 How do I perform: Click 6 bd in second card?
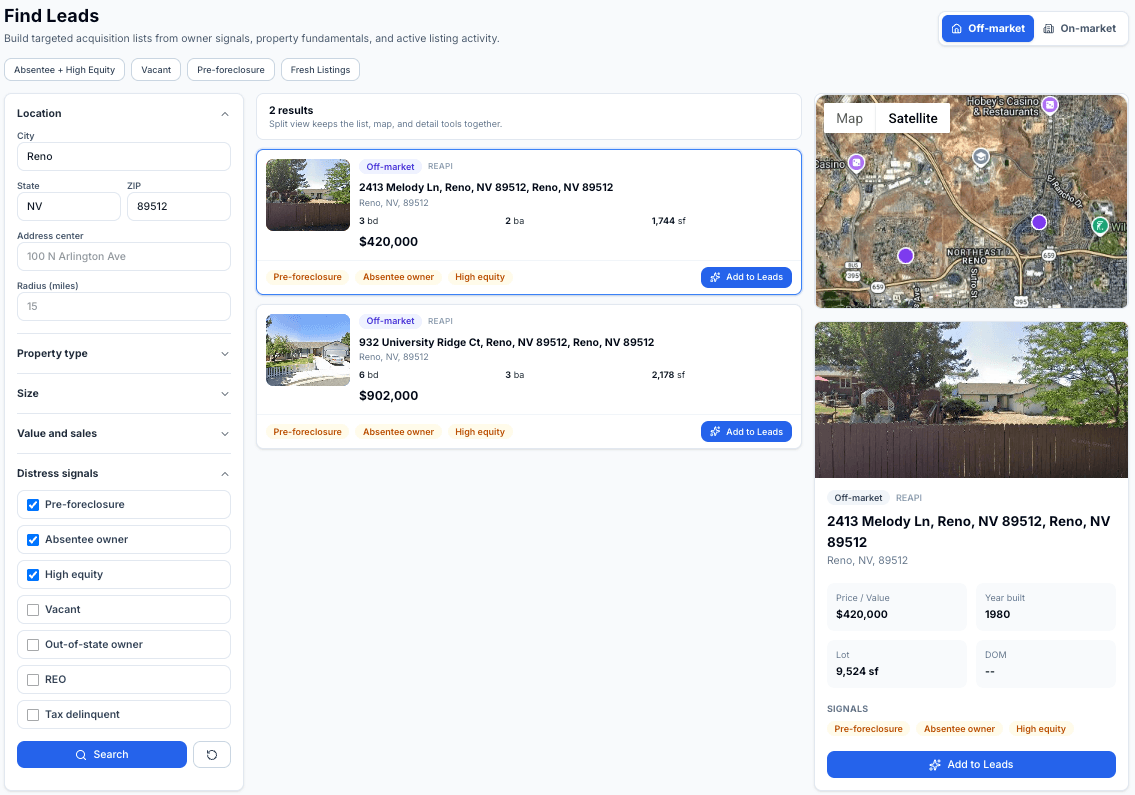click(x=368, y=375)
